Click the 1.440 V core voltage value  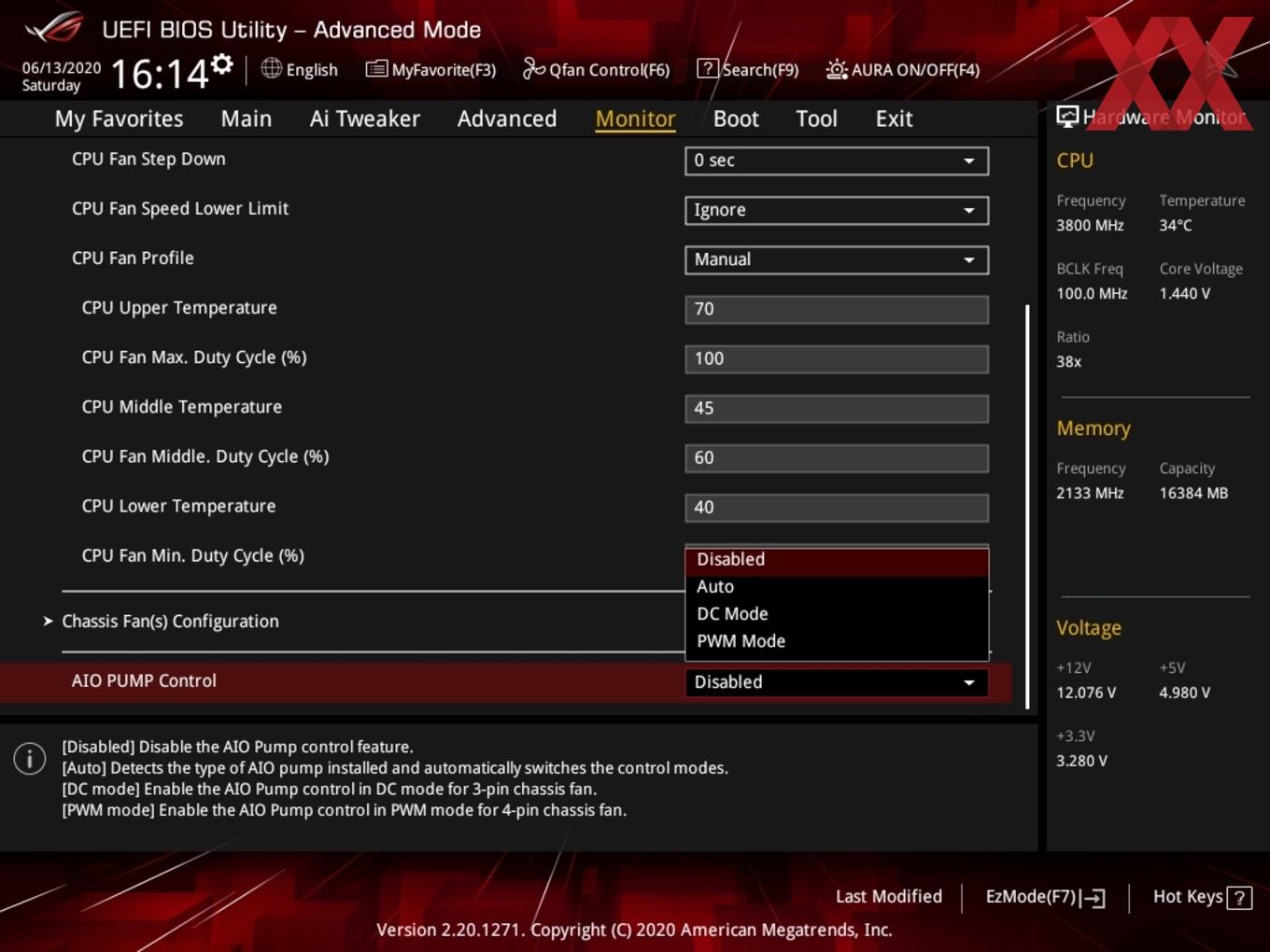point(1185,294)
